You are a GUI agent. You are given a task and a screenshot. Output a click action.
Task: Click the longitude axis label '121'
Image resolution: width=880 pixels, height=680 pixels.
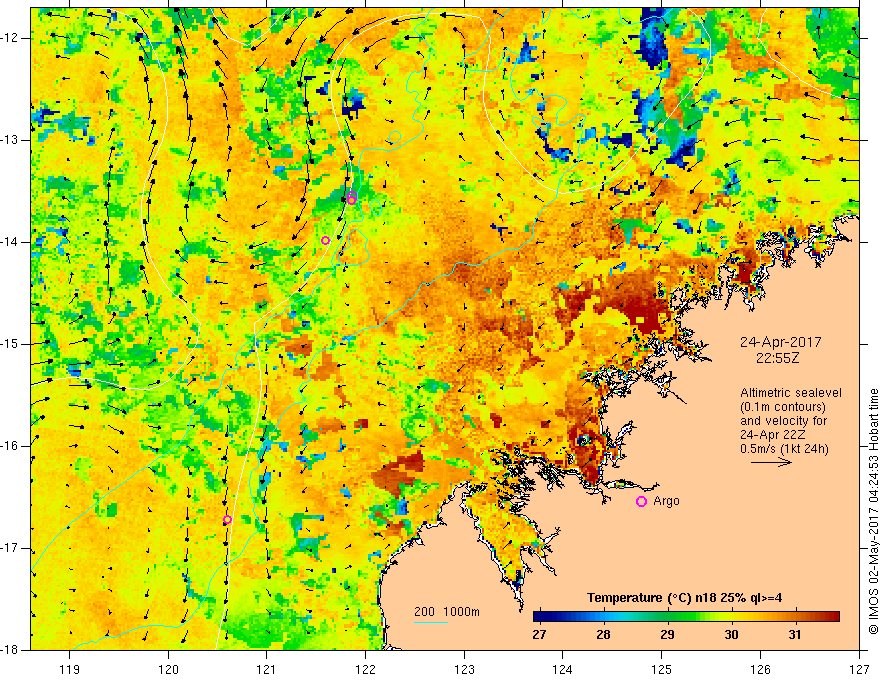point(267,669)
